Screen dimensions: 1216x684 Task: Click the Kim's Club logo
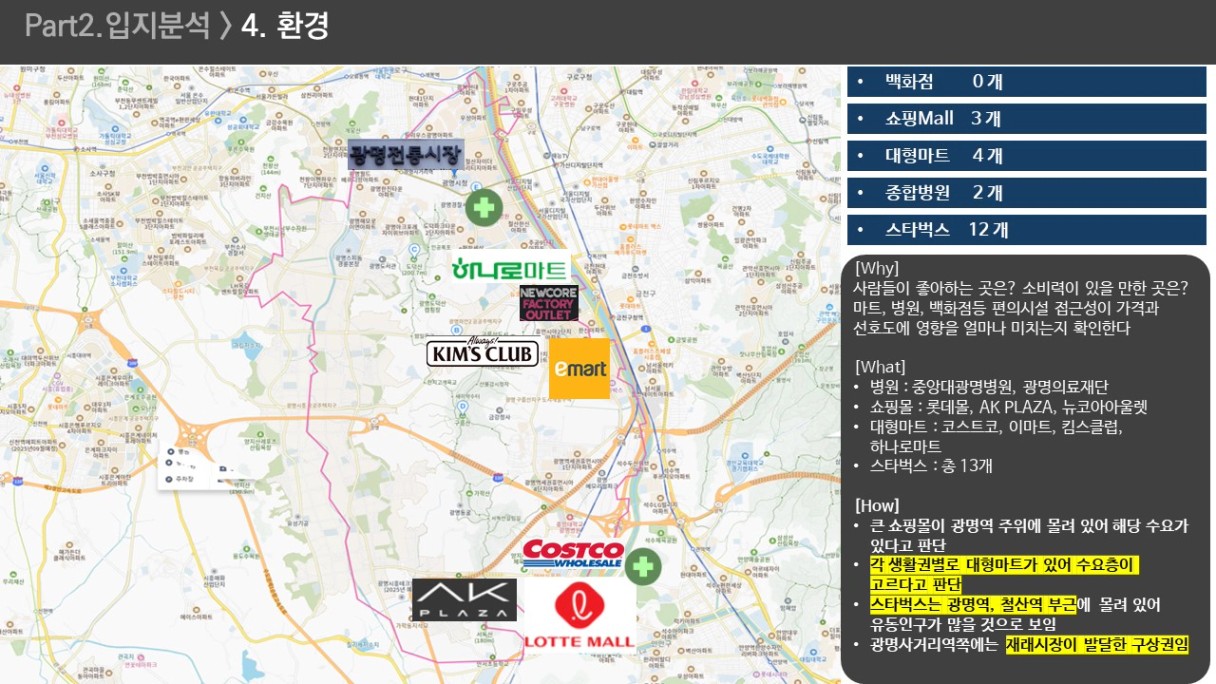click(x=483, y=353)
